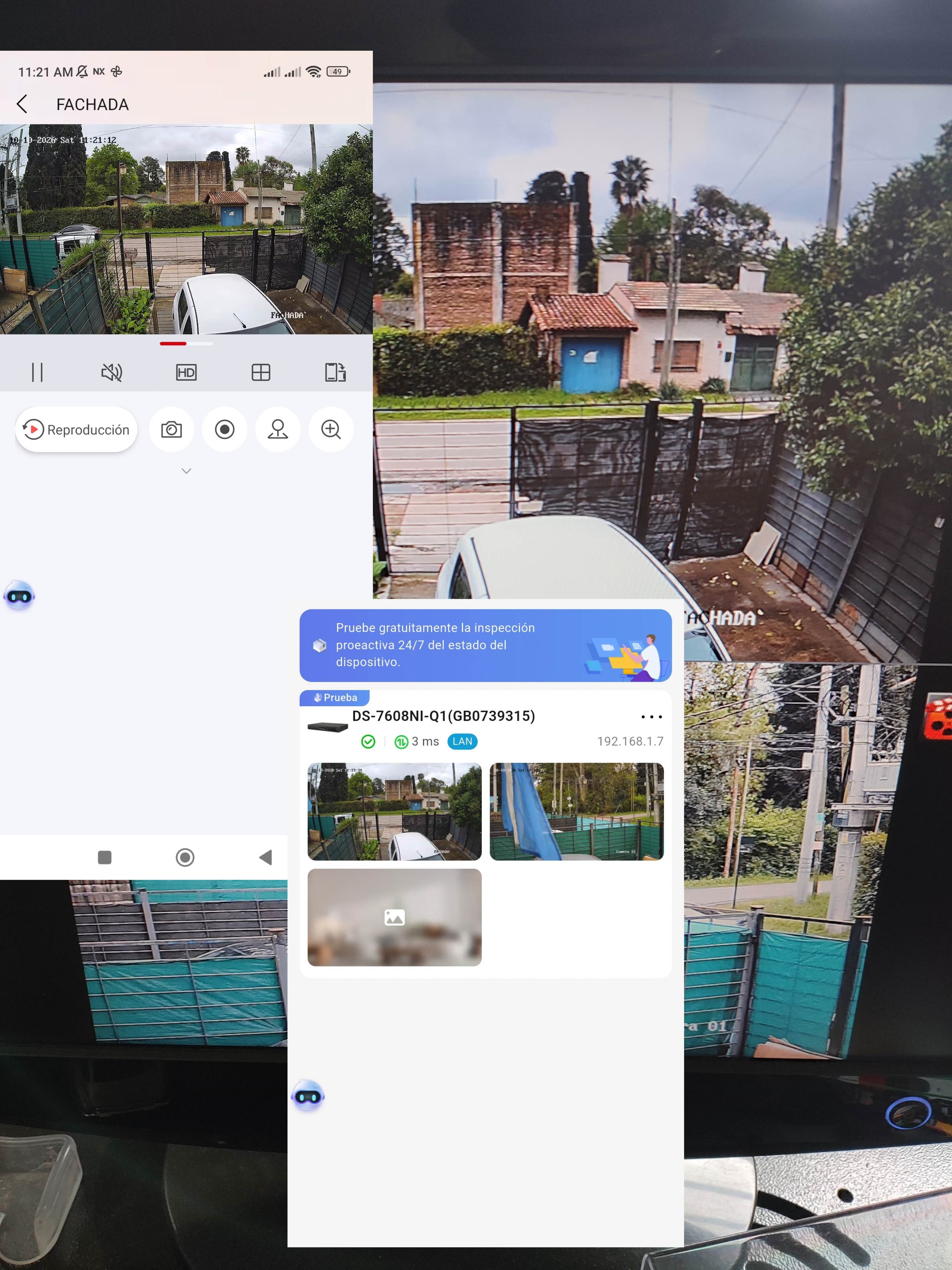This screenshot has width=952, height=1270.
Task: Open the blurred placeholder camera thumbnail
Action: click(395, 918)
